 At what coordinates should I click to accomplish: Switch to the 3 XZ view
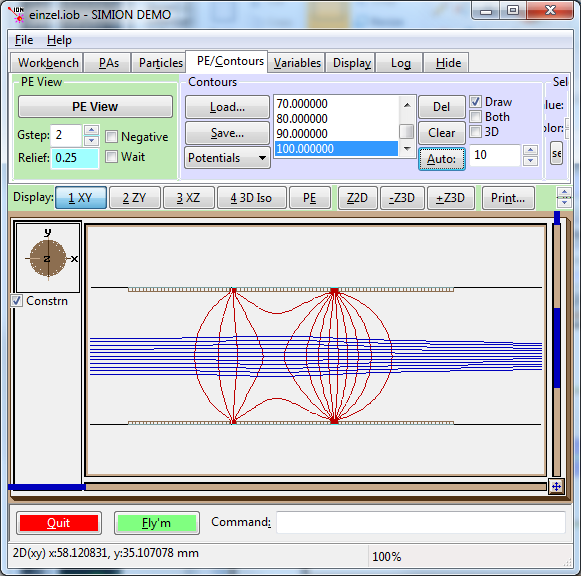click(188, 198)
